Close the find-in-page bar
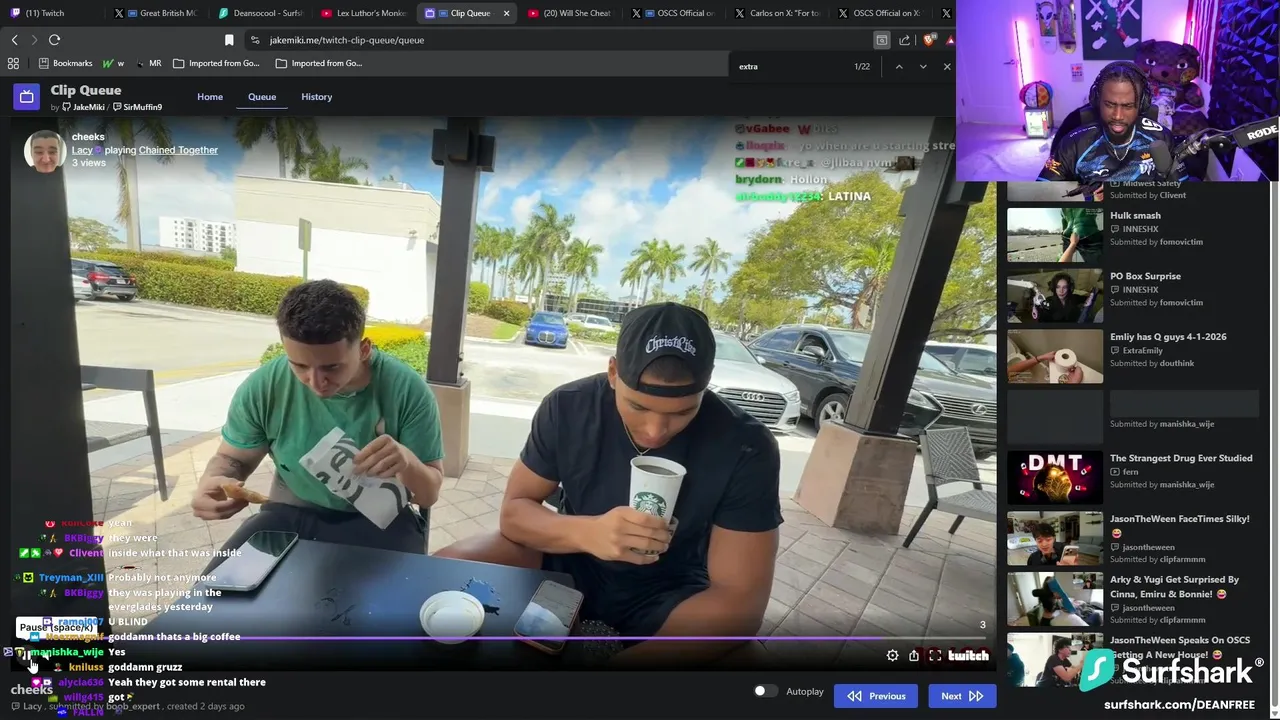 (947, 66)
